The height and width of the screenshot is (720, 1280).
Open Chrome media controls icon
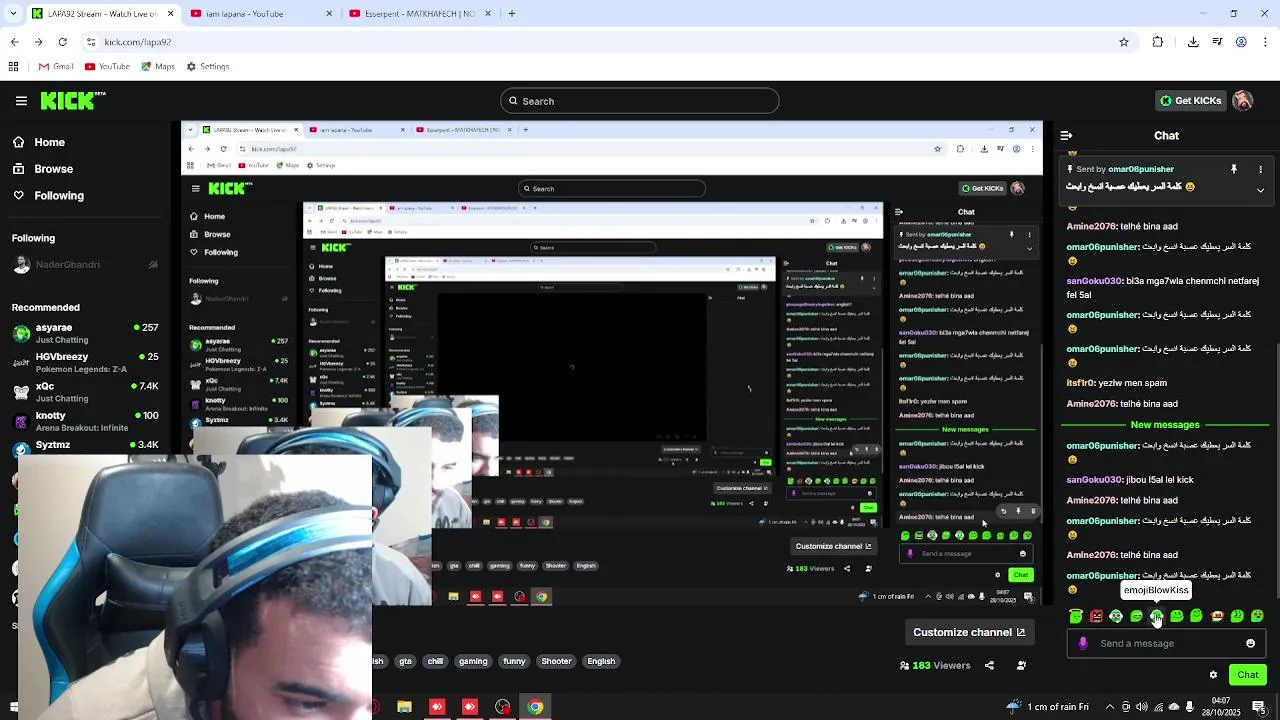pyautogui.click(x=1217, y=42)
